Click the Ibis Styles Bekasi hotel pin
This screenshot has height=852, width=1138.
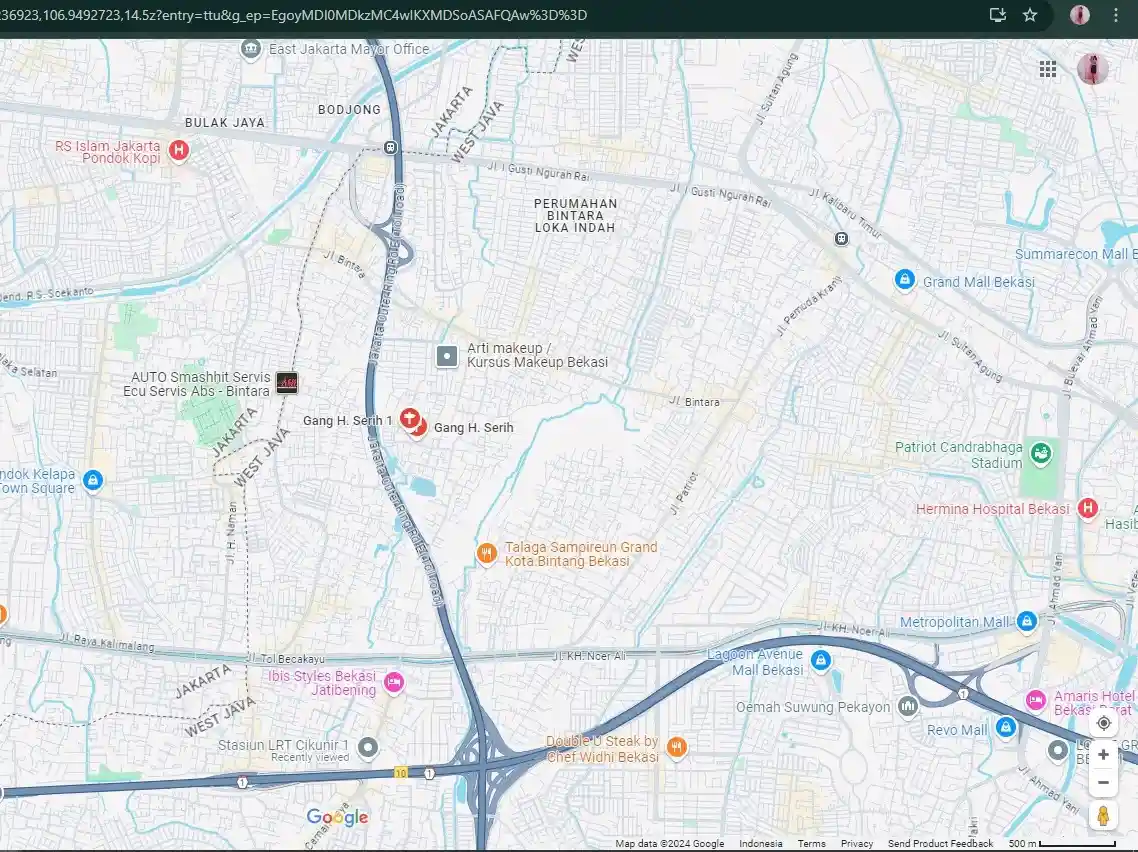(394, 682)
